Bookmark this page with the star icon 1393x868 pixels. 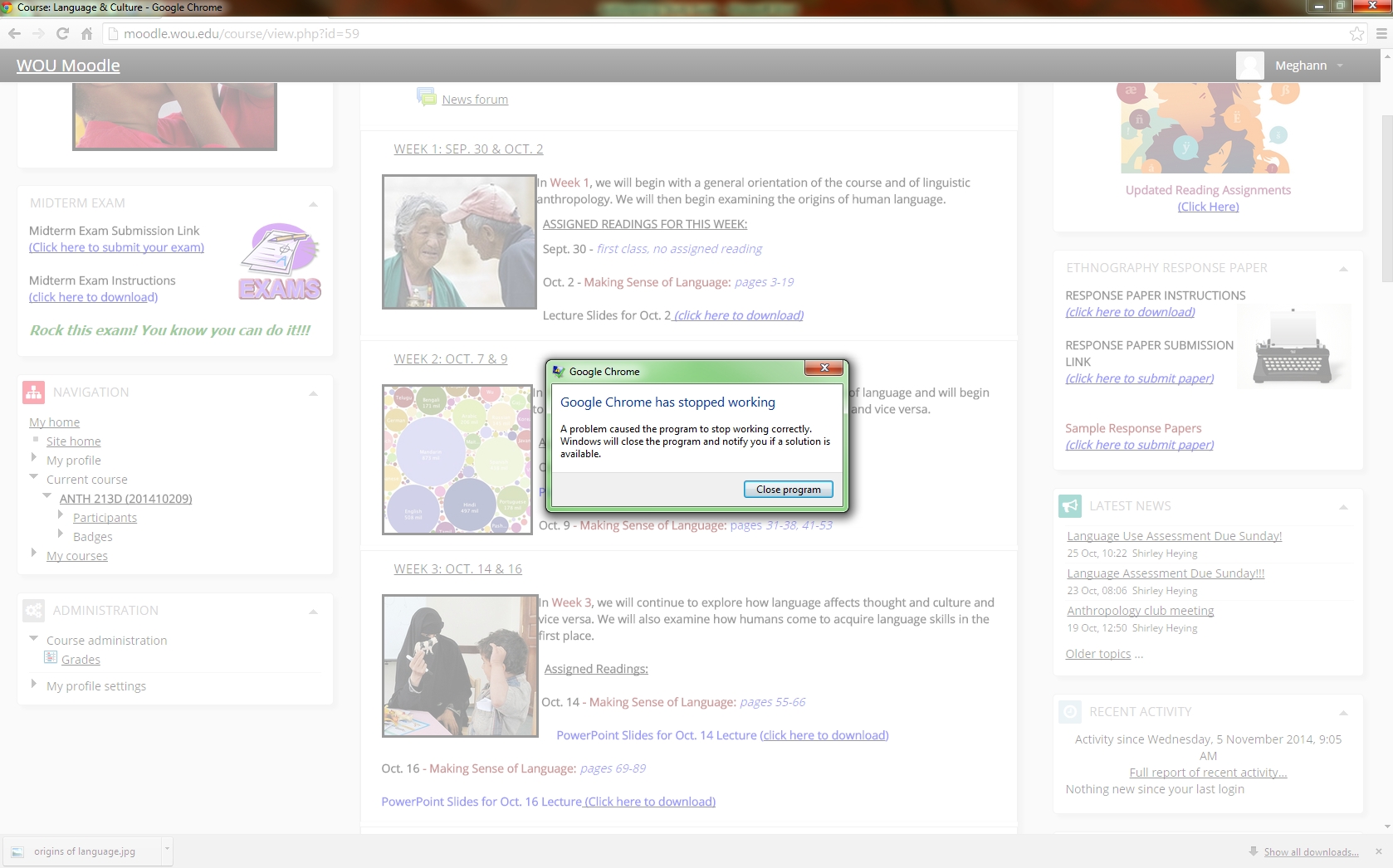pos(1356,34)
